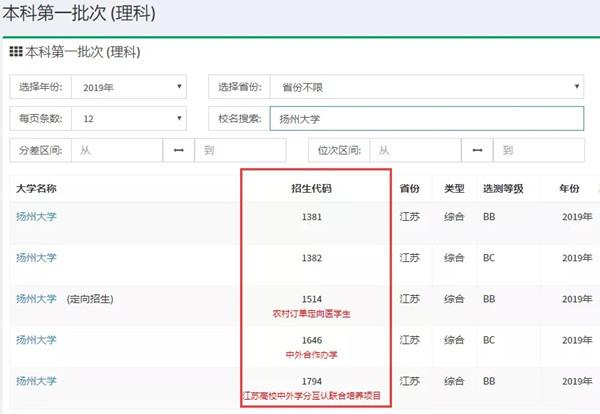Click the 位次区间 到 input field

point(539,150)
